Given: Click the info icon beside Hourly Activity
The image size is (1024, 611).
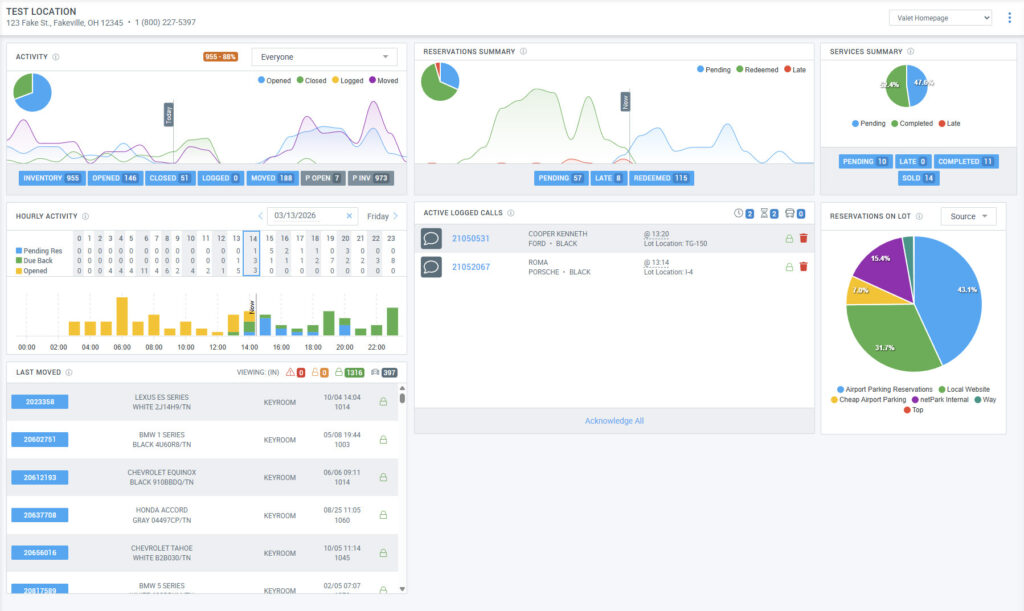Looking at the screenshot, I should pos(85,216).
